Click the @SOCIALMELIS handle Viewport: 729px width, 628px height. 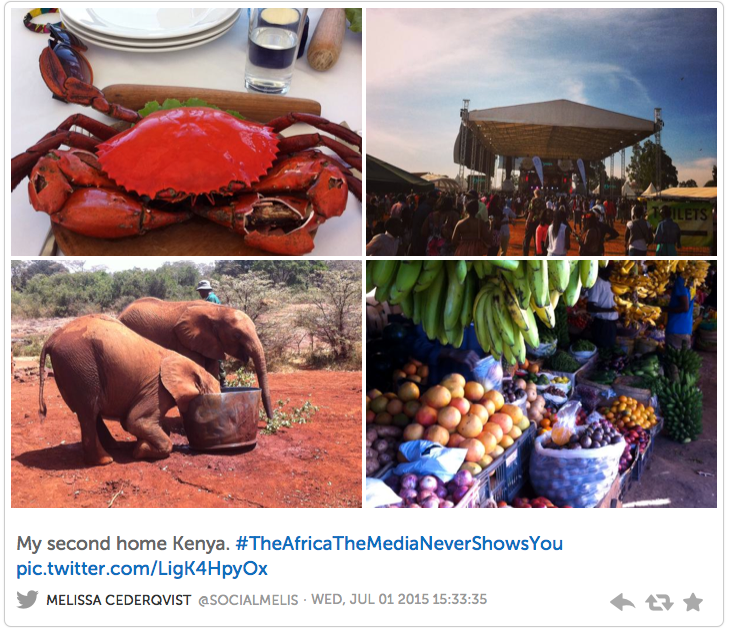[x=248, y=600]
